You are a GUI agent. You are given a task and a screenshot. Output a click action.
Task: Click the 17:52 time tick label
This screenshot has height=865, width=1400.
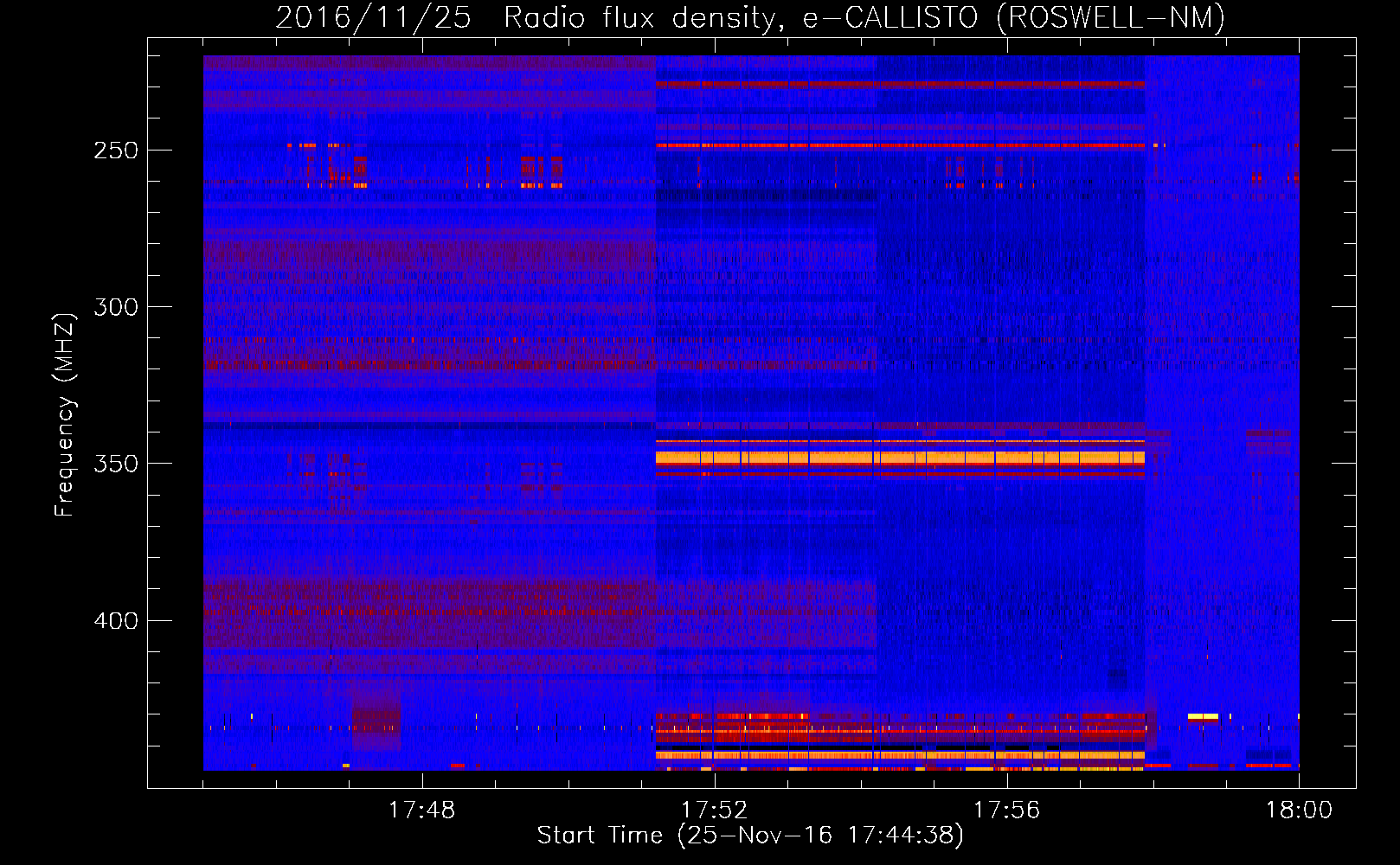point(714,811)
